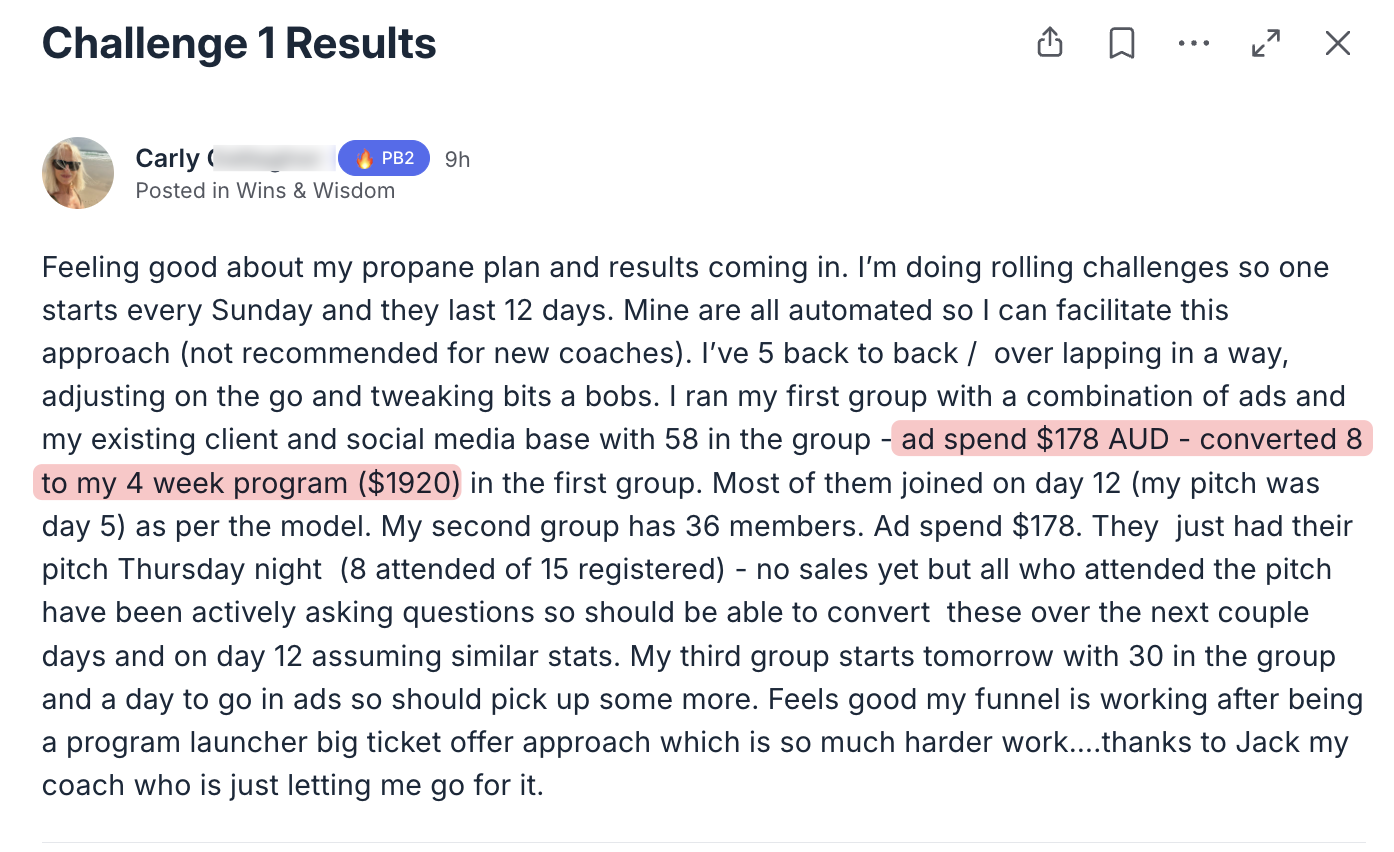Click the fire emoji in the PB2 badge
This screenshot has height=852, width=1394.
point(364,159)
